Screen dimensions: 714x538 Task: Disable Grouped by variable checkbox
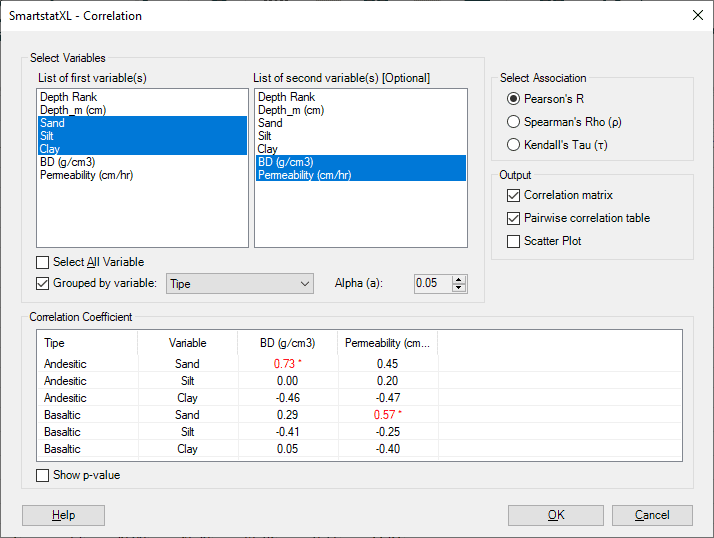pyautogui.click(x=42, y=283)
